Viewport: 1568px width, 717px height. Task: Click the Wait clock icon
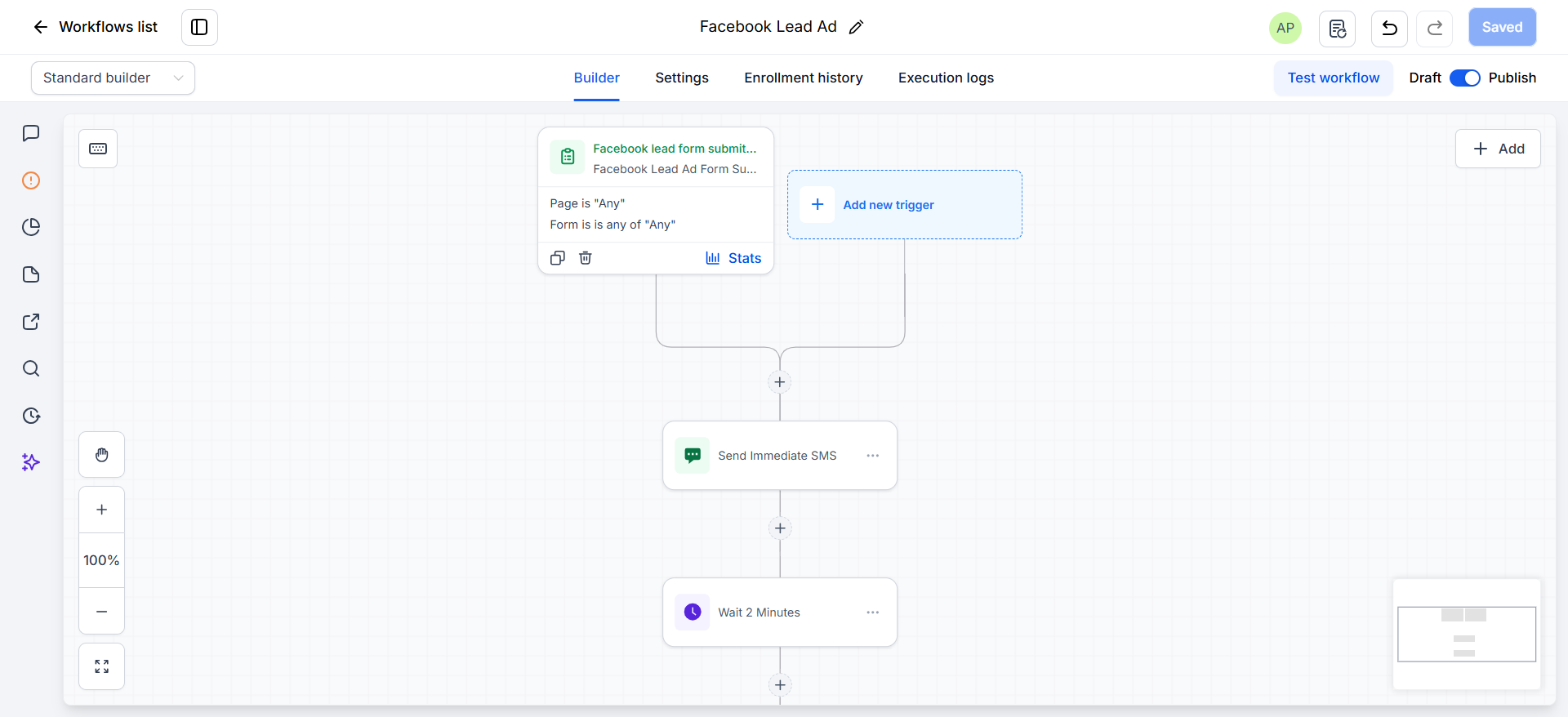pos(693,612)
